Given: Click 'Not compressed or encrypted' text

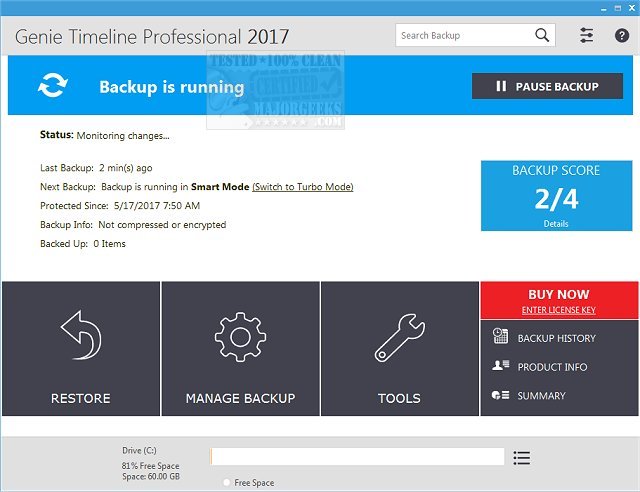Looking at the screenshot, I should pyautogui.click(x=162, y=225).
